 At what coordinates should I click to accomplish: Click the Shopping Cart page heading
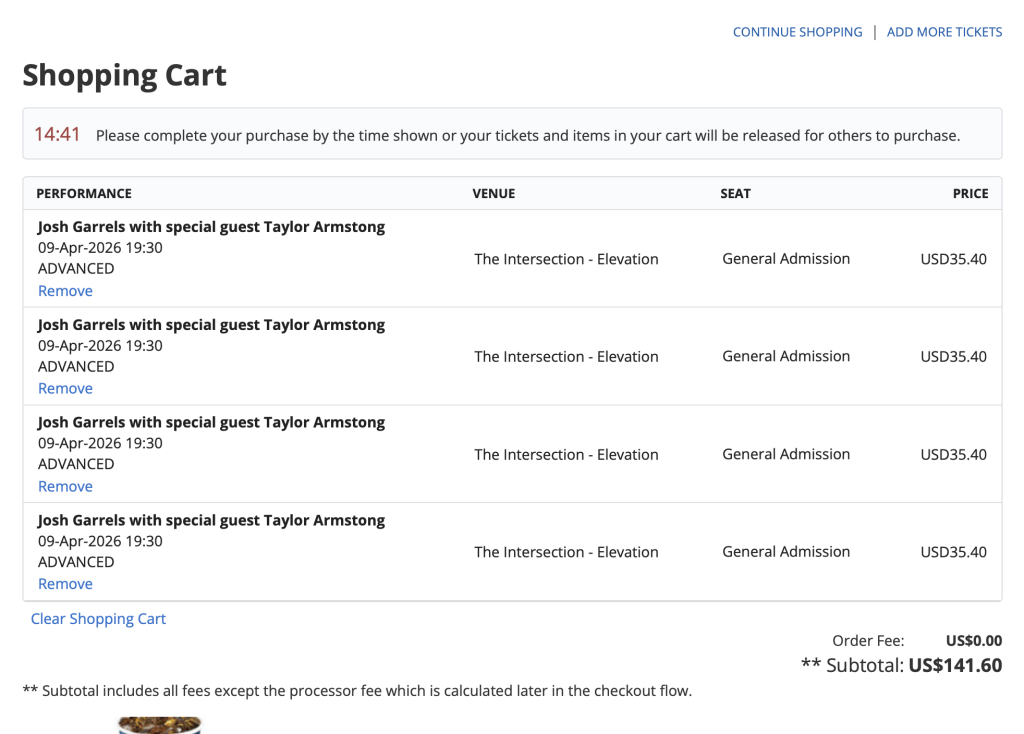[x=124, y=76]
